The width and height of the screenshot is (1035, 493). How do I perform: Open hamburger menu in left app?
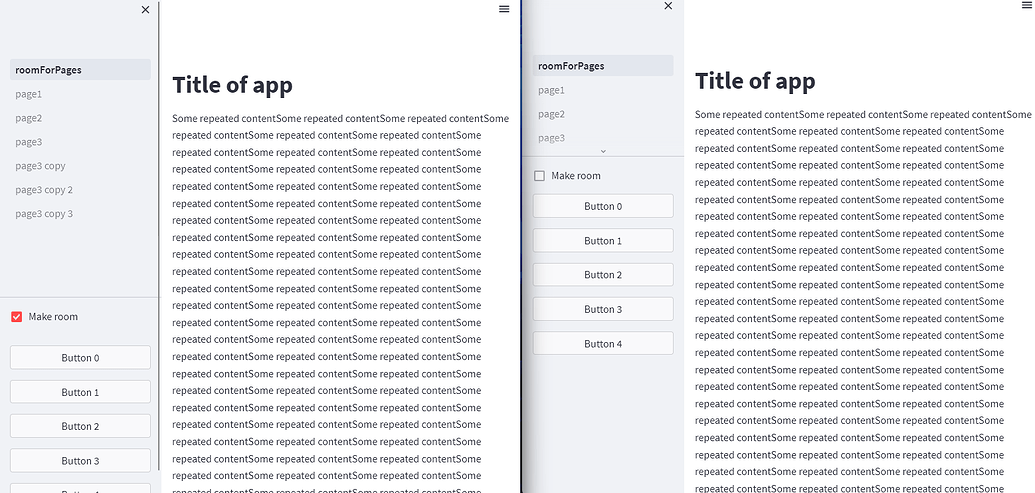[504, 9]
